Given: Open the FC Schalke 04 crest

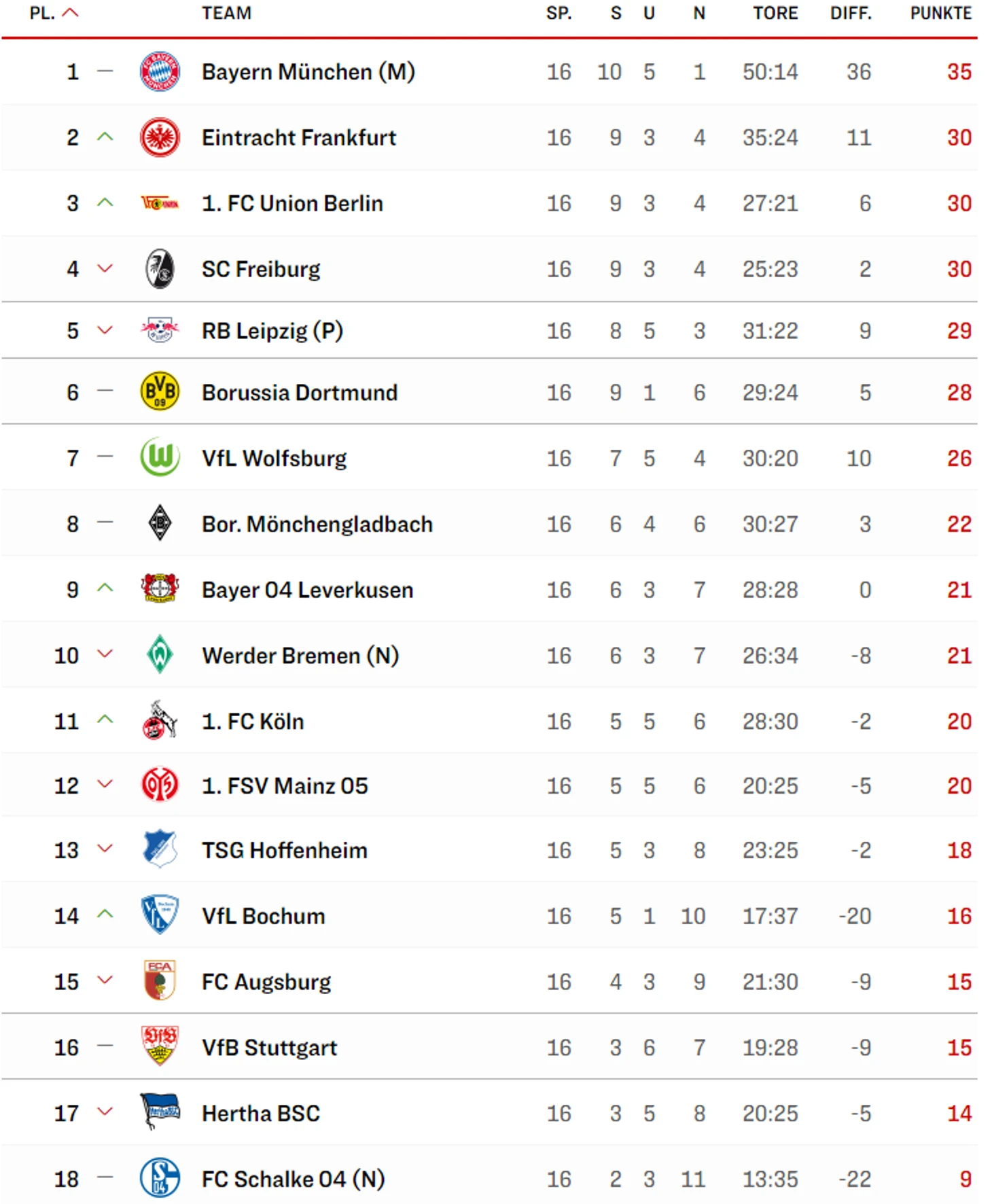Looking at the screenshot, I should tap(160, 1178).
